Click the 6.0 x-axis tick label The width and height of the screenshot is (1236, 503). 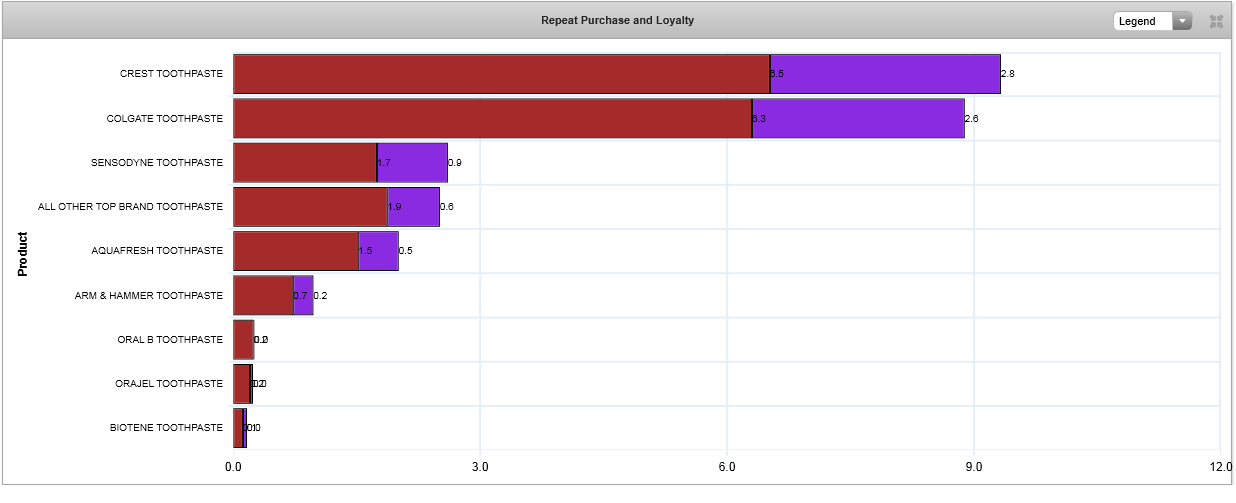pyautogui.click(x=727, y=468)
